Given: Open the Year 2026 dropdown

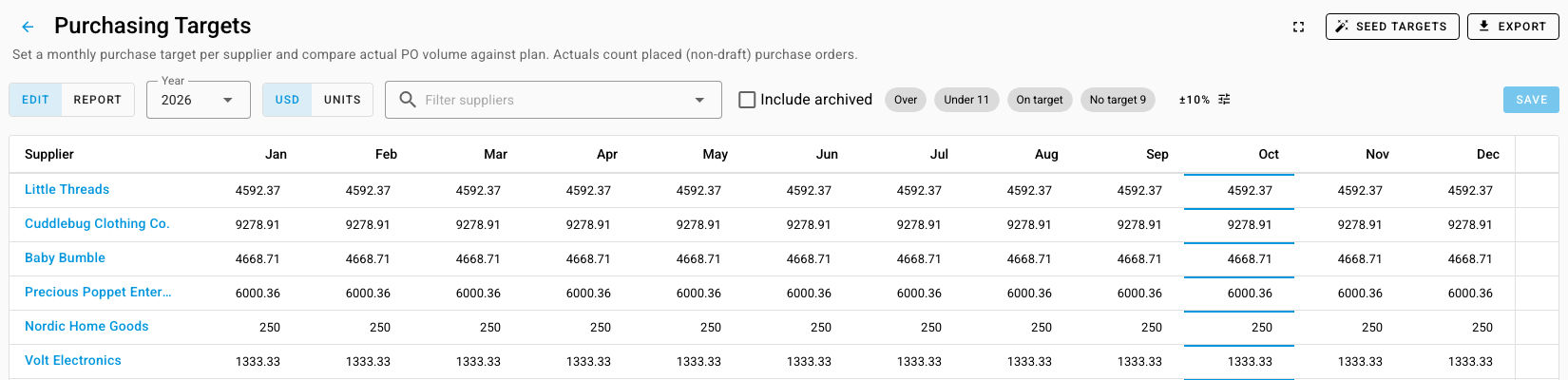Looking at the screenshot, I should pyautogui.click(x=199, y=100).
